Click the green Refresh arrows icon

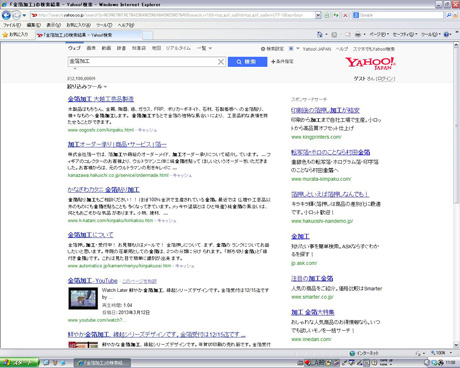point(336,15)
